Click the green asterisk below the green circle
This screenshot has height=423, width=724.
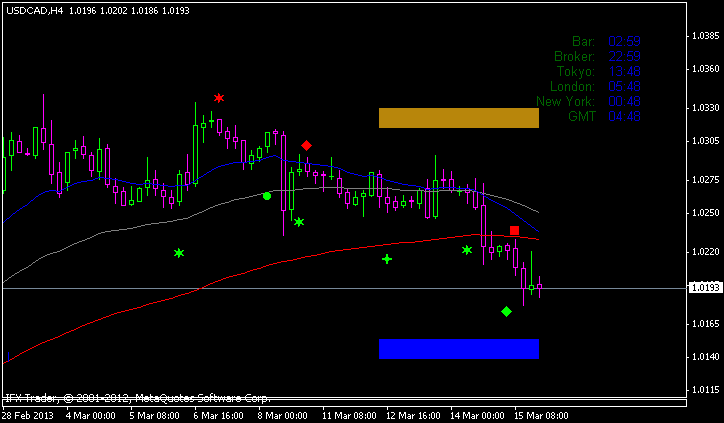299,222
